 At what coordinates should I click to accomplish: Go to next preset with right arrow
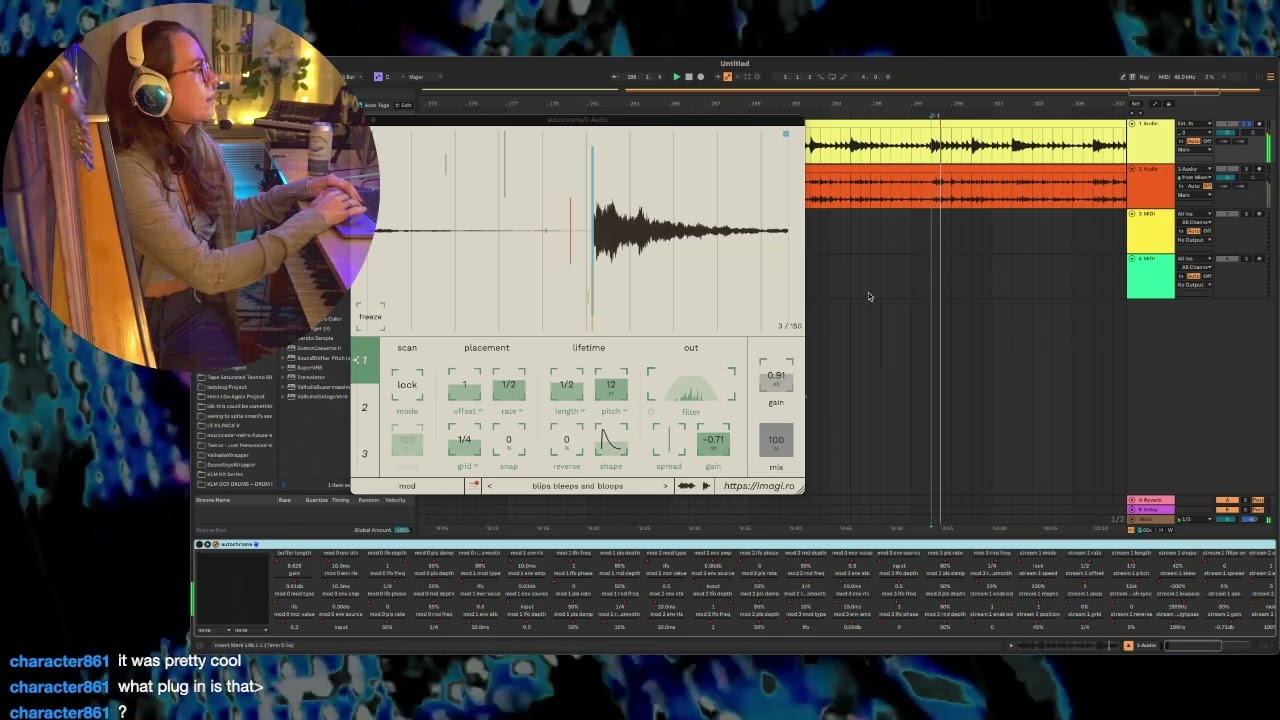(x=665, y=486)
